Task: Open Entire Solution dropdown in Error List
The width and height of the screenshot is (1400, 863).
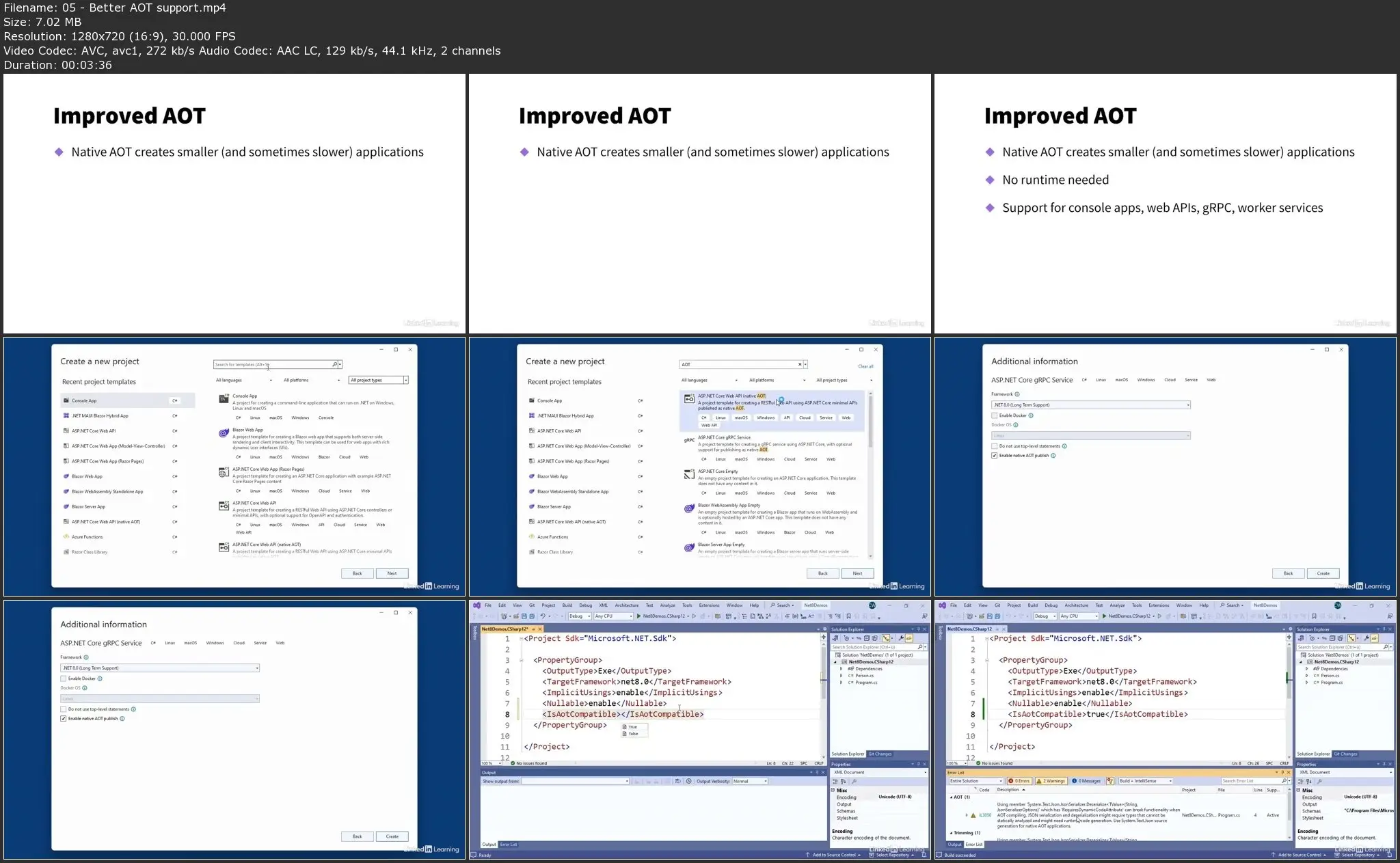Action: click(975, 781)
